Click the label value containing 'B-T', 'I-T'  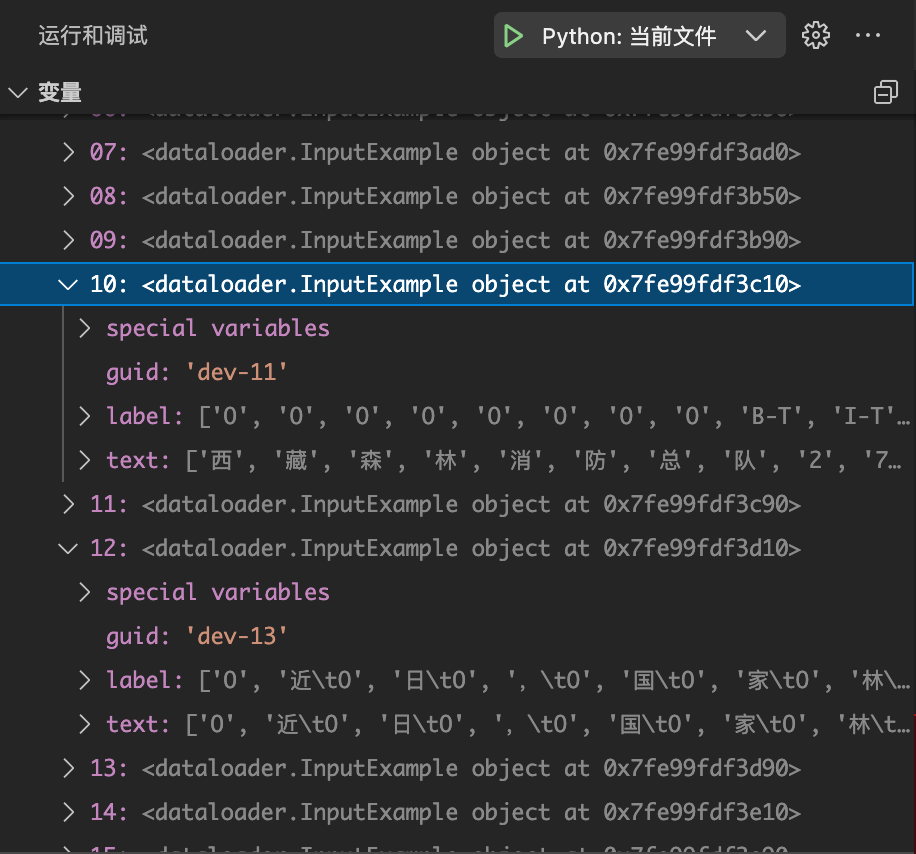(554, 416)
